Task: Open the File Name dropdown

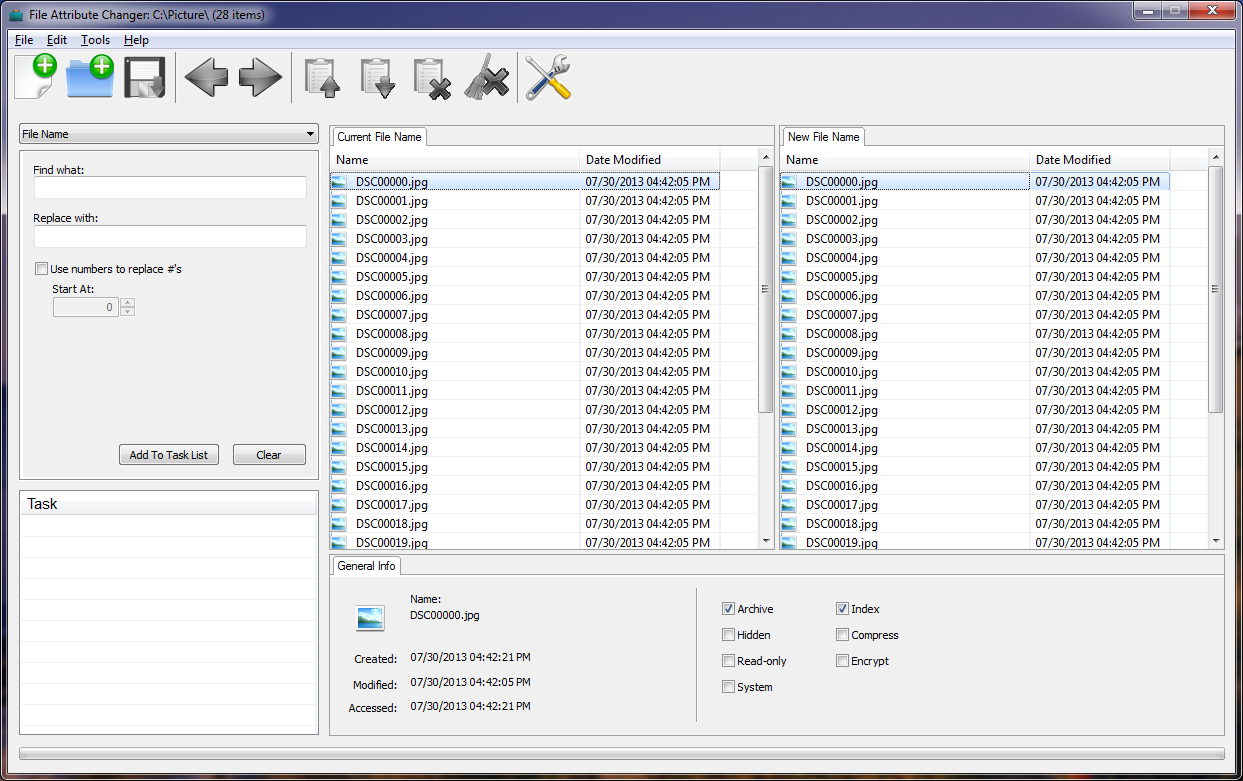Action: pyautogui.click(x=168, y=134)
